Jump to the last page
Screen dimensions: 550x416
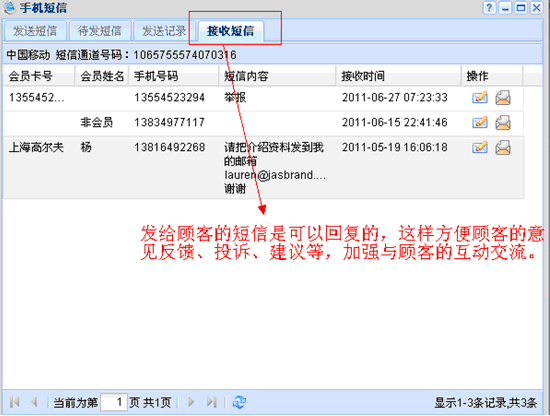[212, 402]
